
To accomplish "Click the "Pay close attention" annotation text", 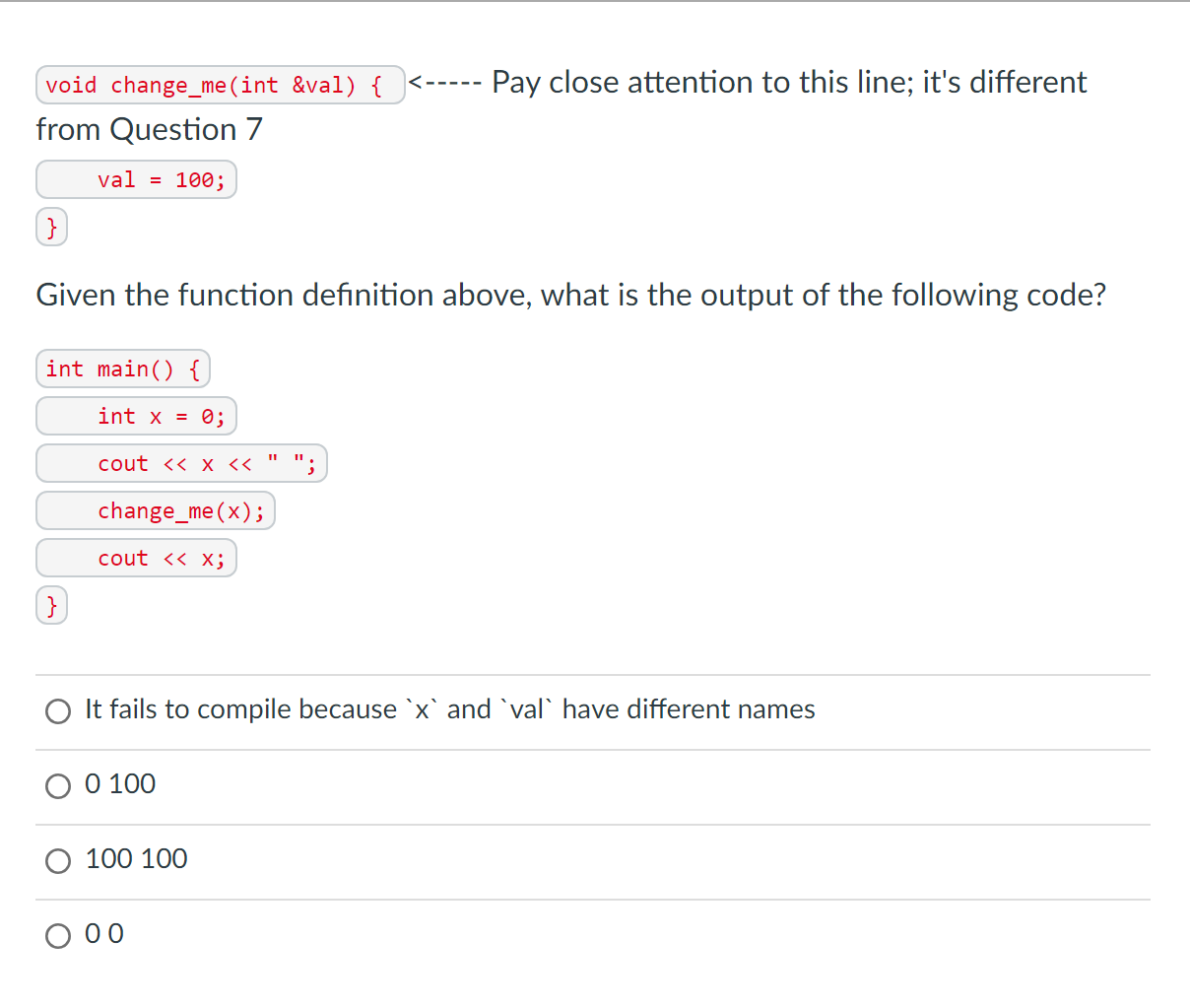I will (749, 82).
